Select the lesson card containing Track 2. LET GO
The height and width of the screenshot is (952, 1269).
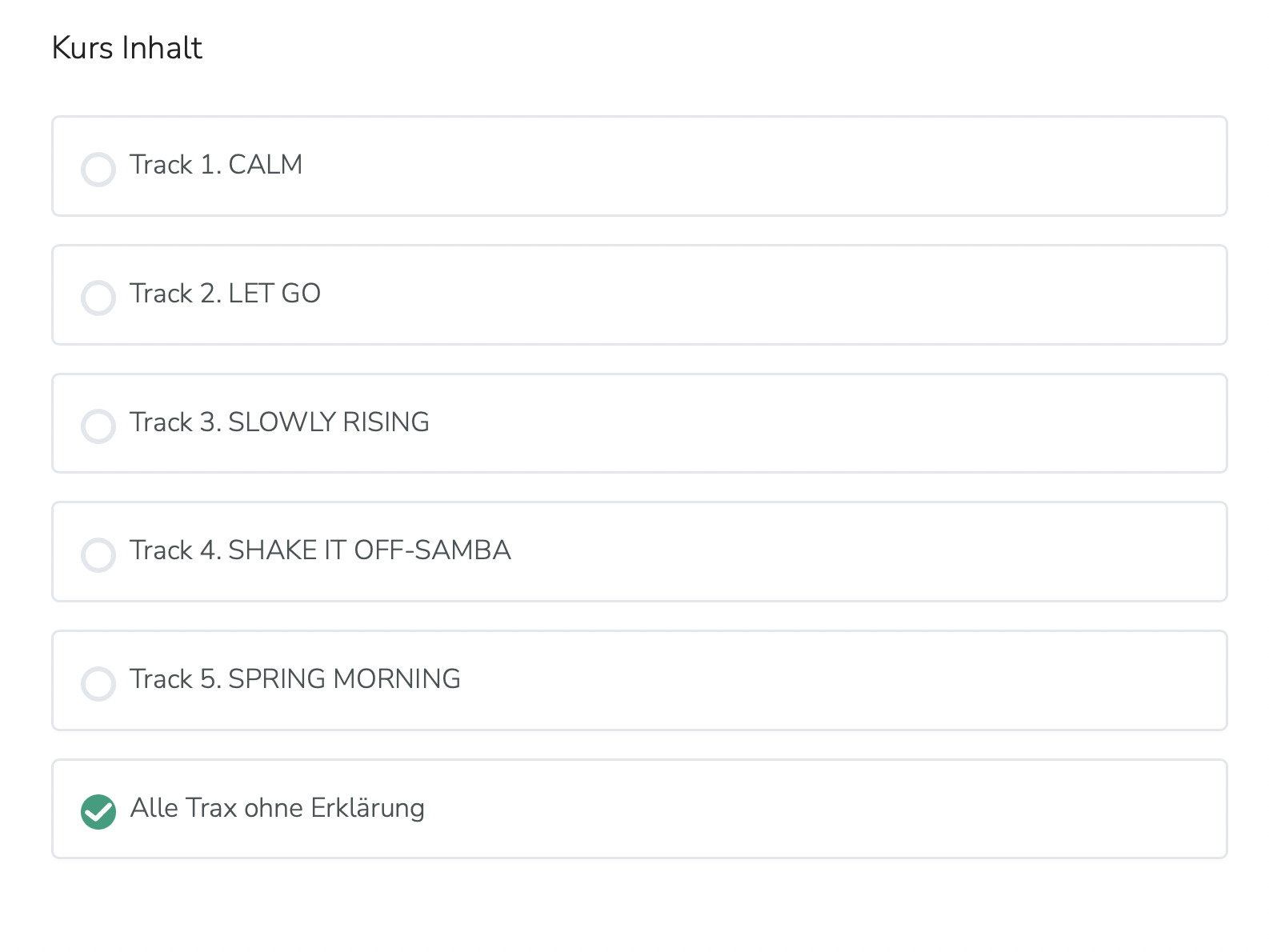click(x=639, y=295)
